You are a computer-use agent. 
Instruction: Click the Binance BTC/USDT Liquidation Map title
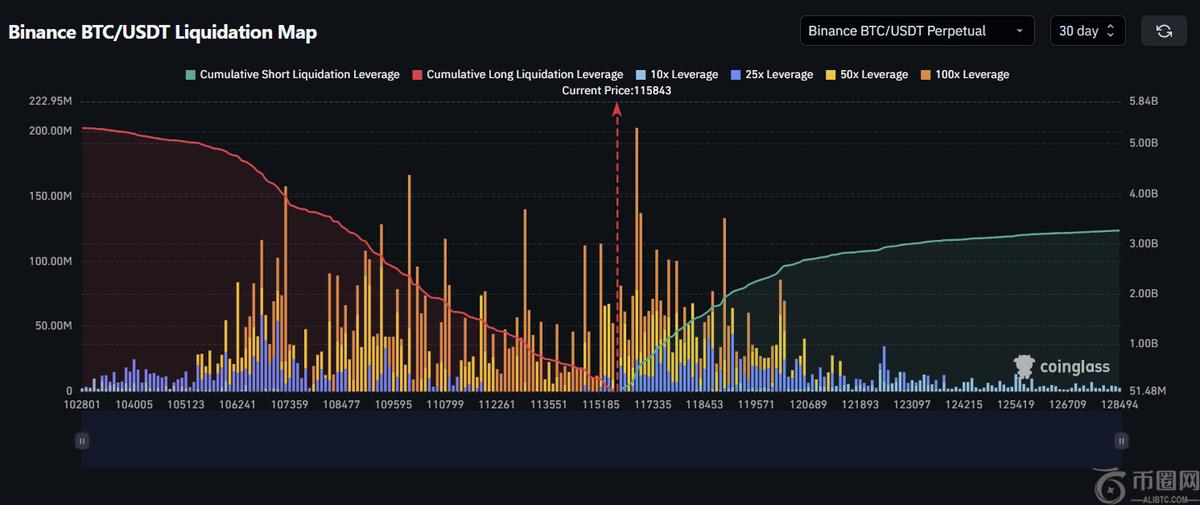(x=162, y=32)
